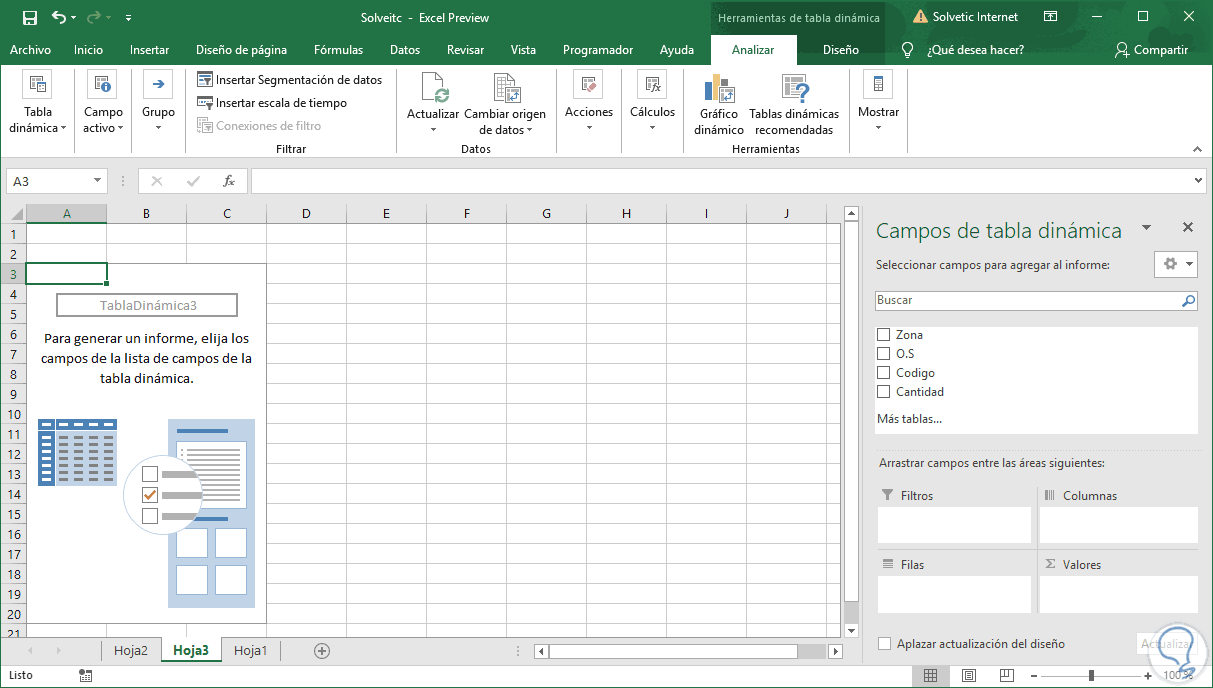Open the field list gear settings dropdown
Viewport: 1213px width, 688px height.
point(1177,264)
